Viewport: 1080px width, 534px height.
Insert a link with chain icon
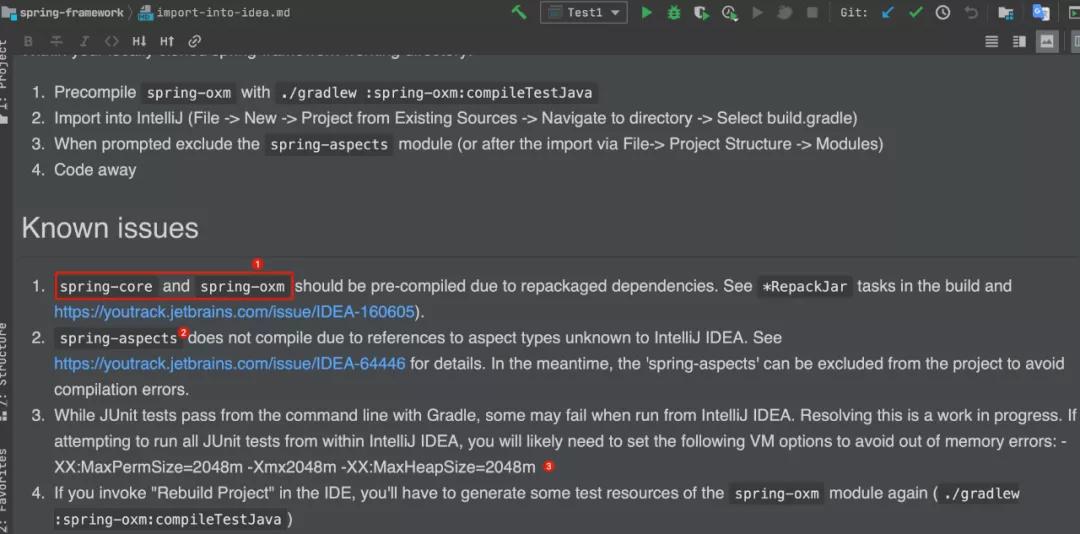[x=195, y=41]
